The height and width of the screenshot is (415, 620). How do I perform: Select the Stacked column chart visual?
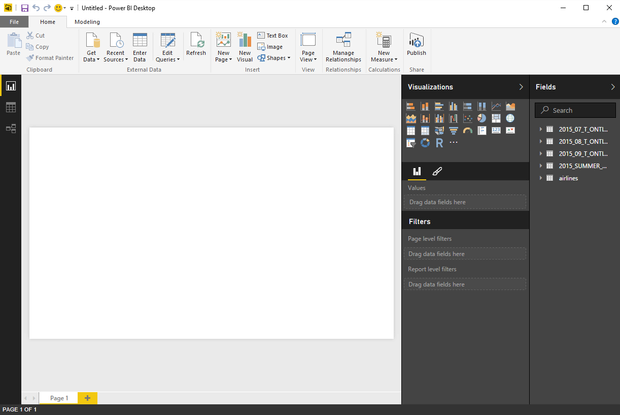pos(425,106)
